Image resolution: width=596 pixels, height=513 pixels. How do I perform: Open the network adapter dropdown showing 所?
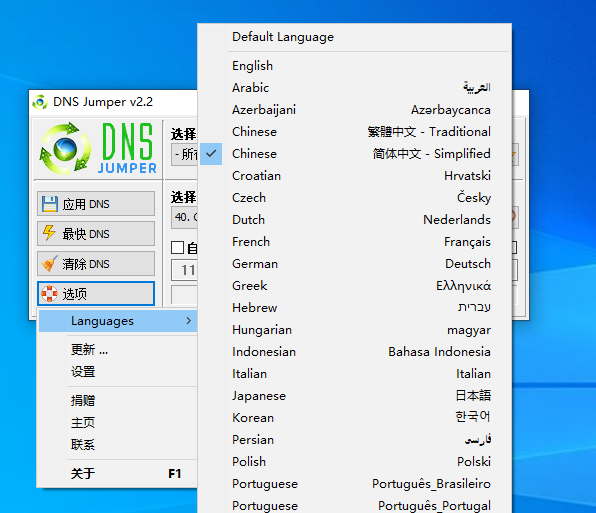184,154
